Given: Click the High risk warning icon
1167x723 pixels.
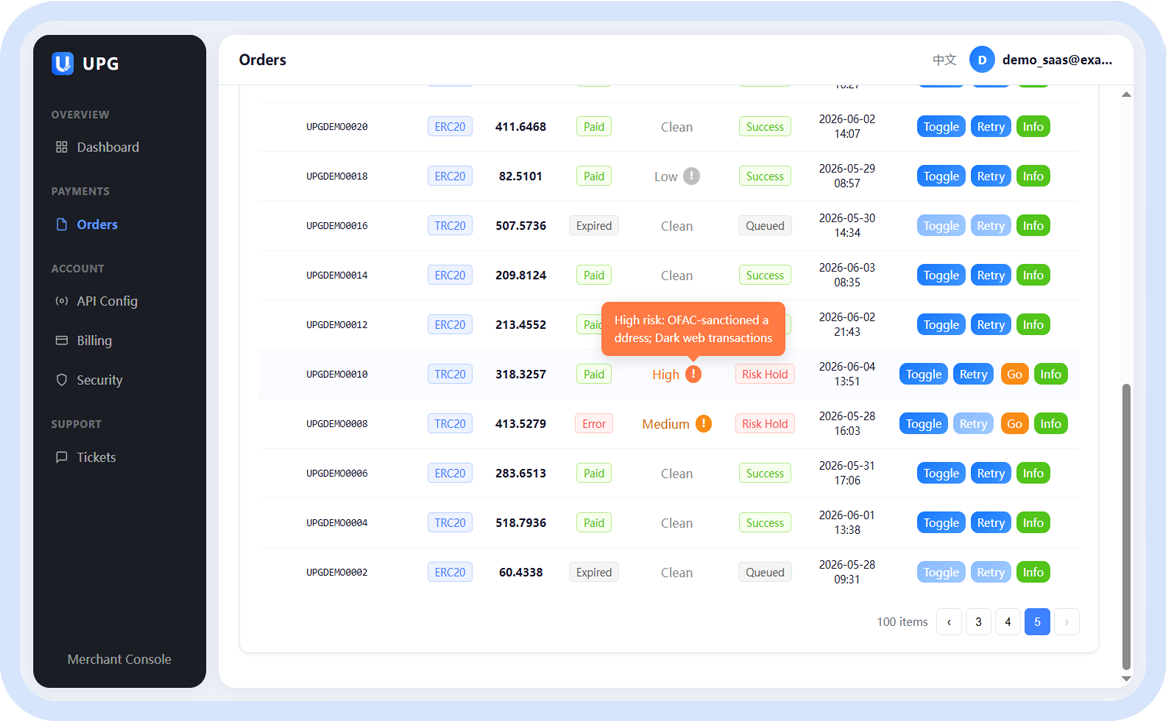Looking at the screenshot, I should pos(693,374).
